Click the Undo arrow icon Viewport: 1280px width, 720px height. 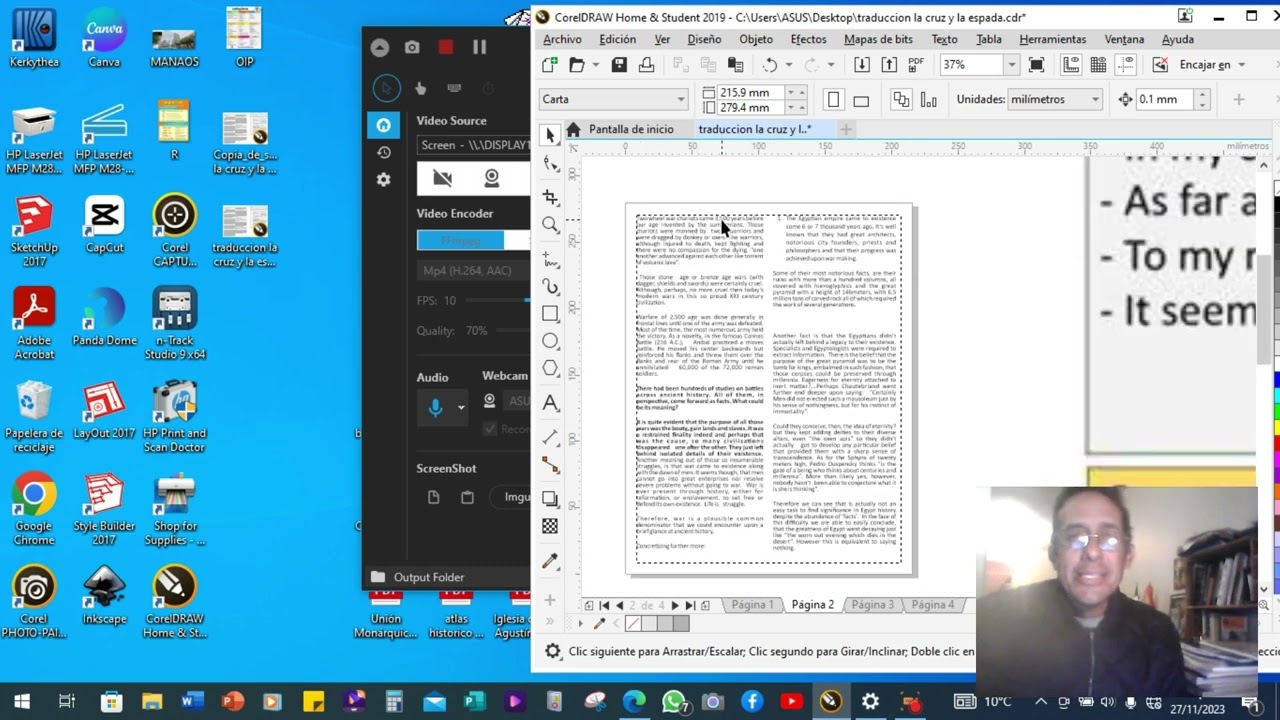[769, 65]
